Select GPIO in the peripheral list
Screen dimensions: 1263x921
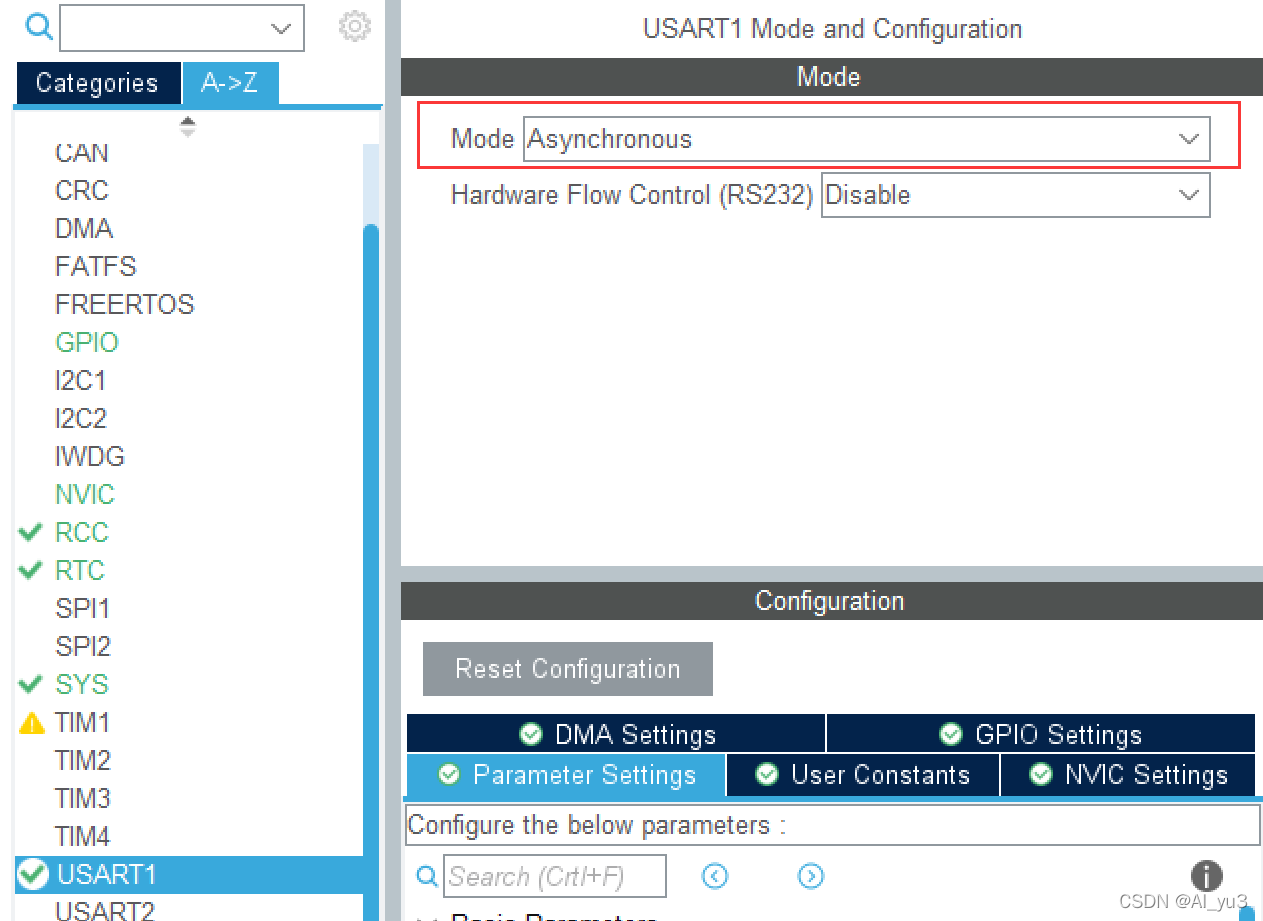pos(87,342)
